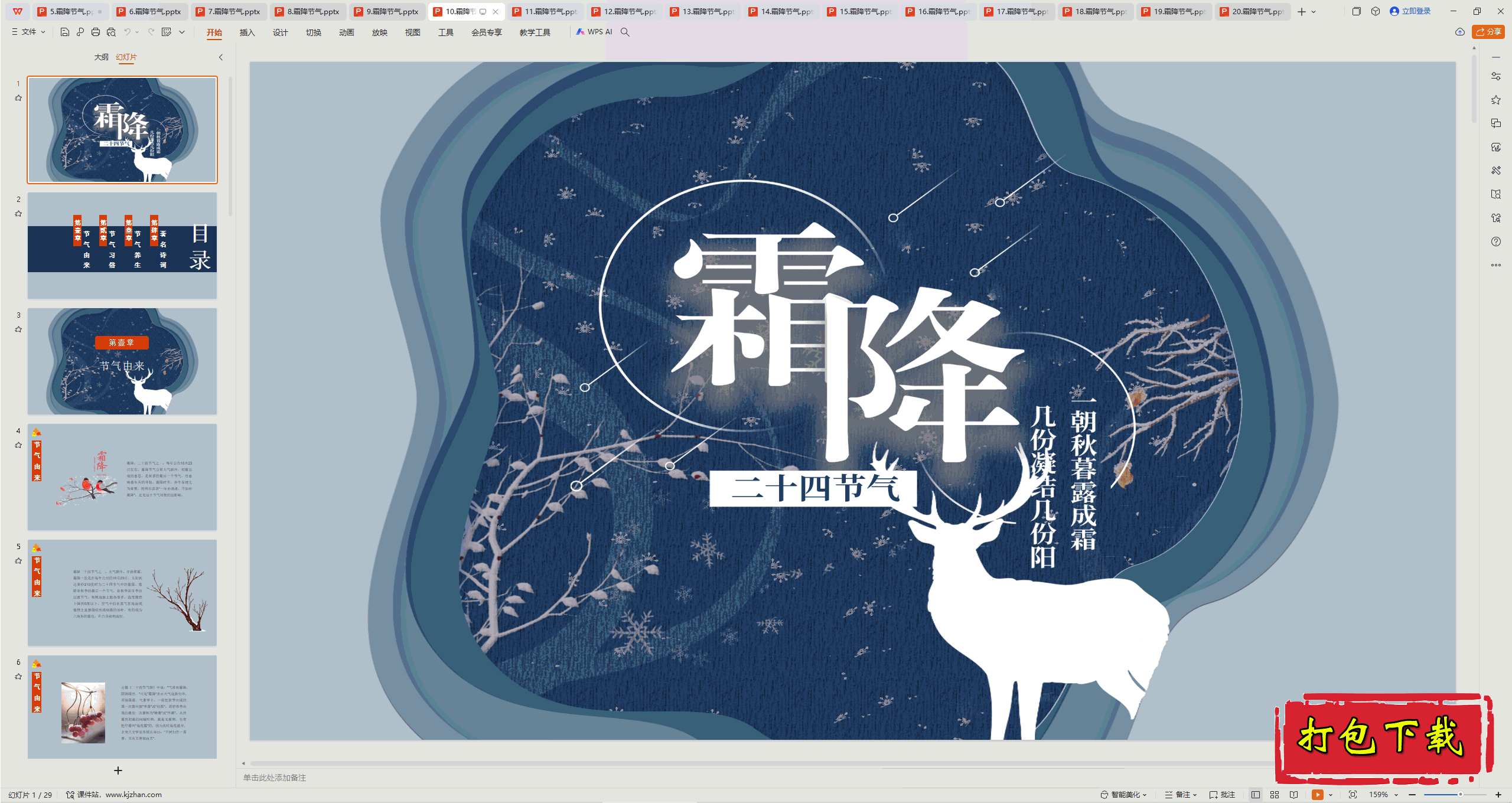Screen dimensions: 1512x803
Task: Open the 设计 ribbon tab
Action: [281, 32]
